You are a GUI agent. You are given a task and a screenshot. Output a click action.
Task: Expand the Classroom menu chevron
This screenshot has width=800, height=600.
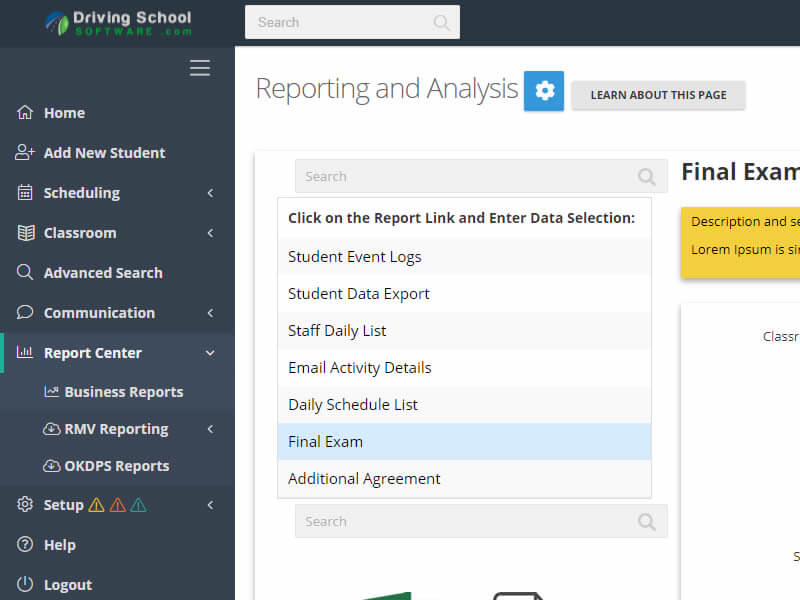click(210, 233)
